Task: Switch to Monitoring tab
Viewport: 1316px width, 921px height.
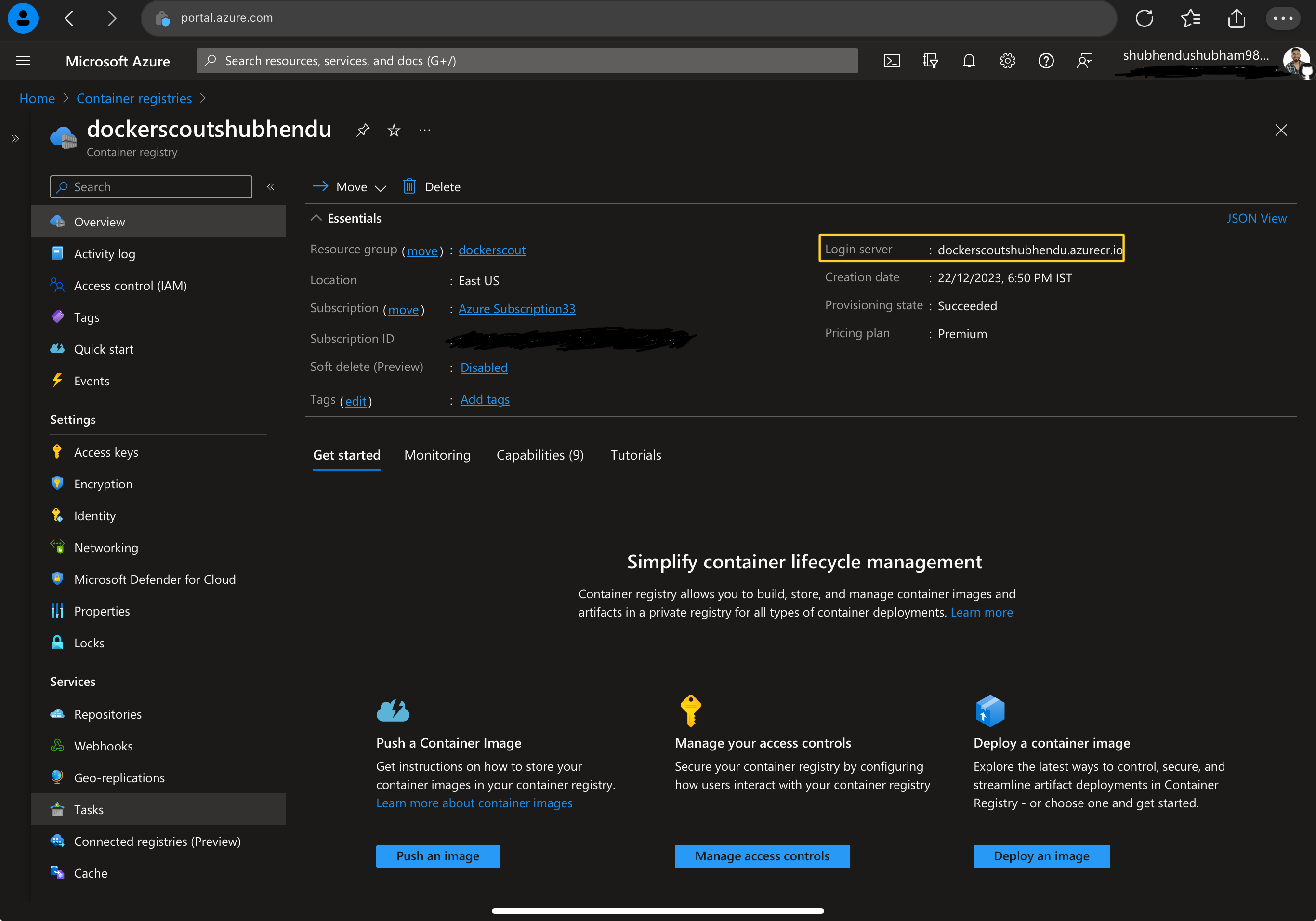Action: coord(437,455)
